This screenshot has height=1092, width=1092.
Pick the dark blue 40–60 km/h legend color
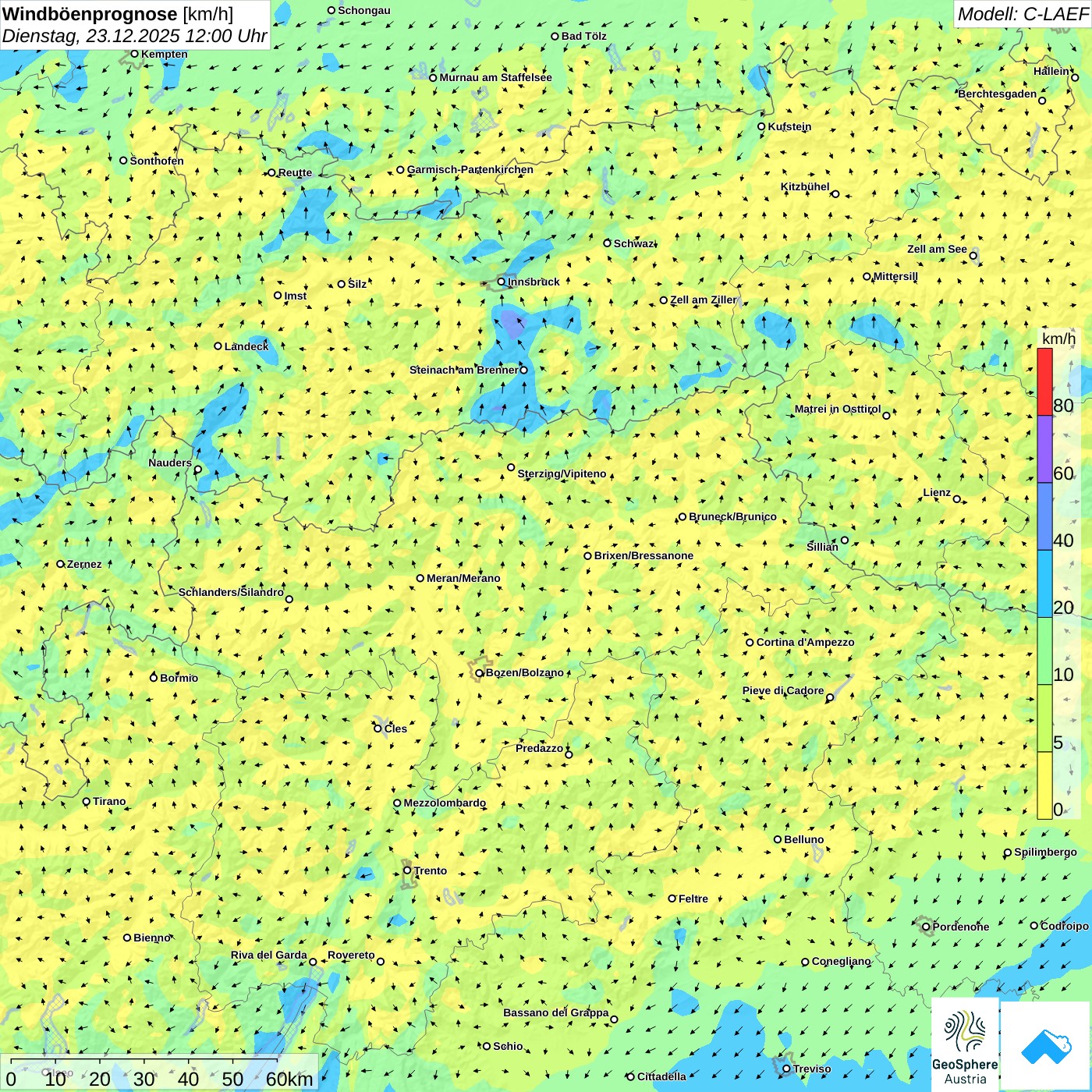[1044, 517]
